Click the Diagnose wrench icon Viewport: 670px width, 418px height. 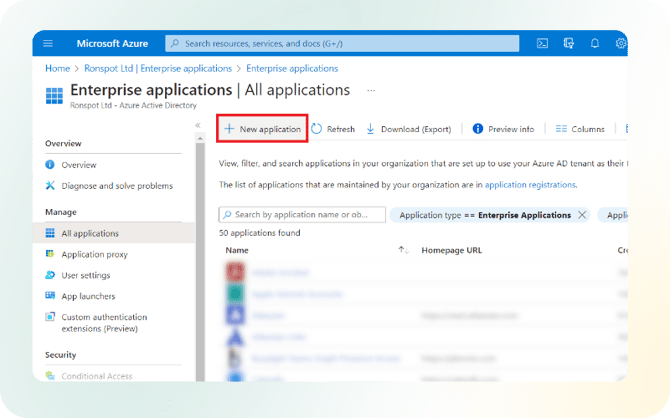coord(50,185)
